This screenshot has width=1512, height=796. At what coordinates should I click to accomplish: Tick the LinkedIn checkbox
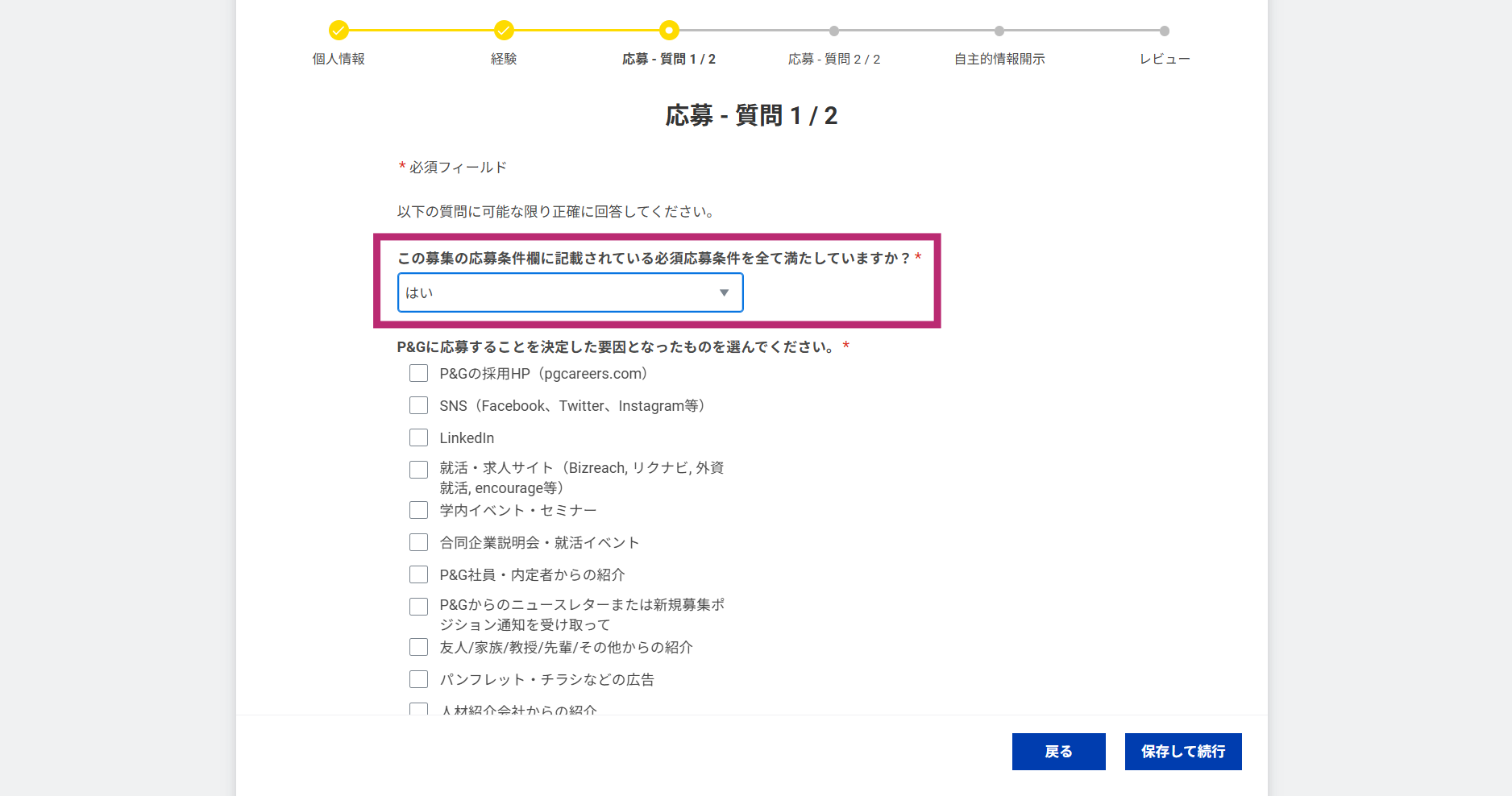coord(418,437)
